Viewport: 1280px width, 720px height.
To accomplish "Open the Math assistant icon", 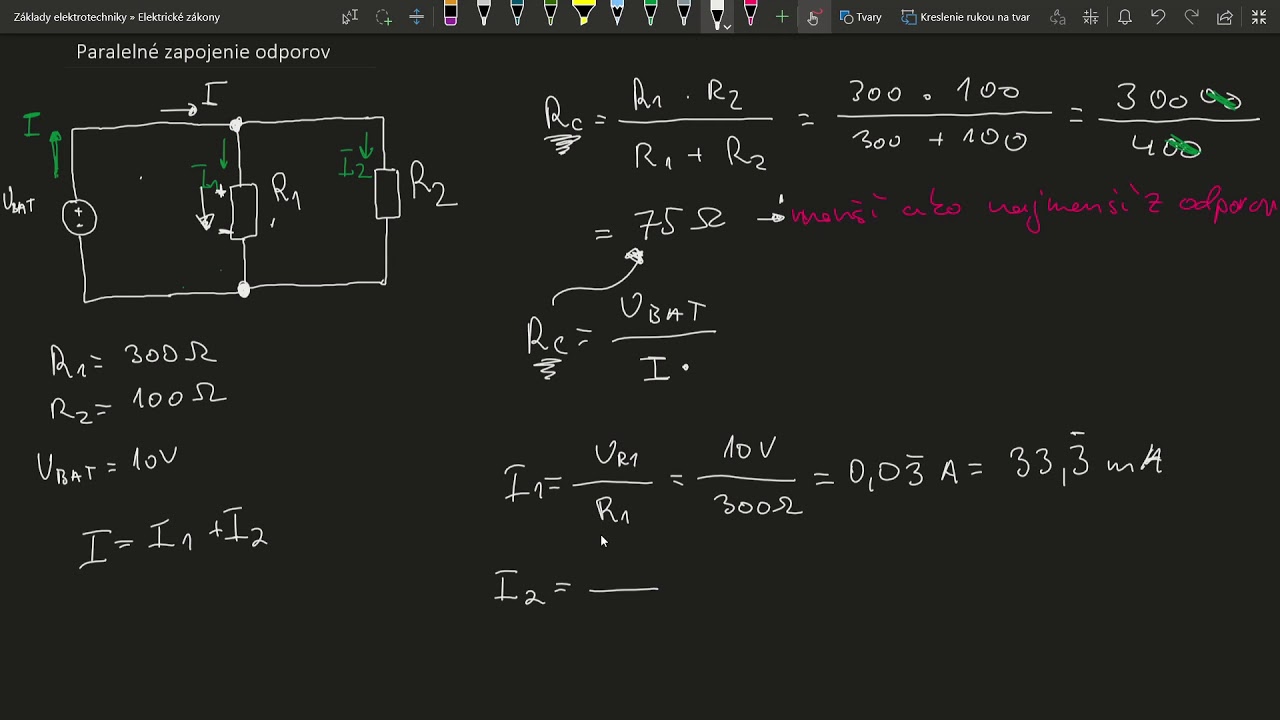I will (x=1091, y=17).
